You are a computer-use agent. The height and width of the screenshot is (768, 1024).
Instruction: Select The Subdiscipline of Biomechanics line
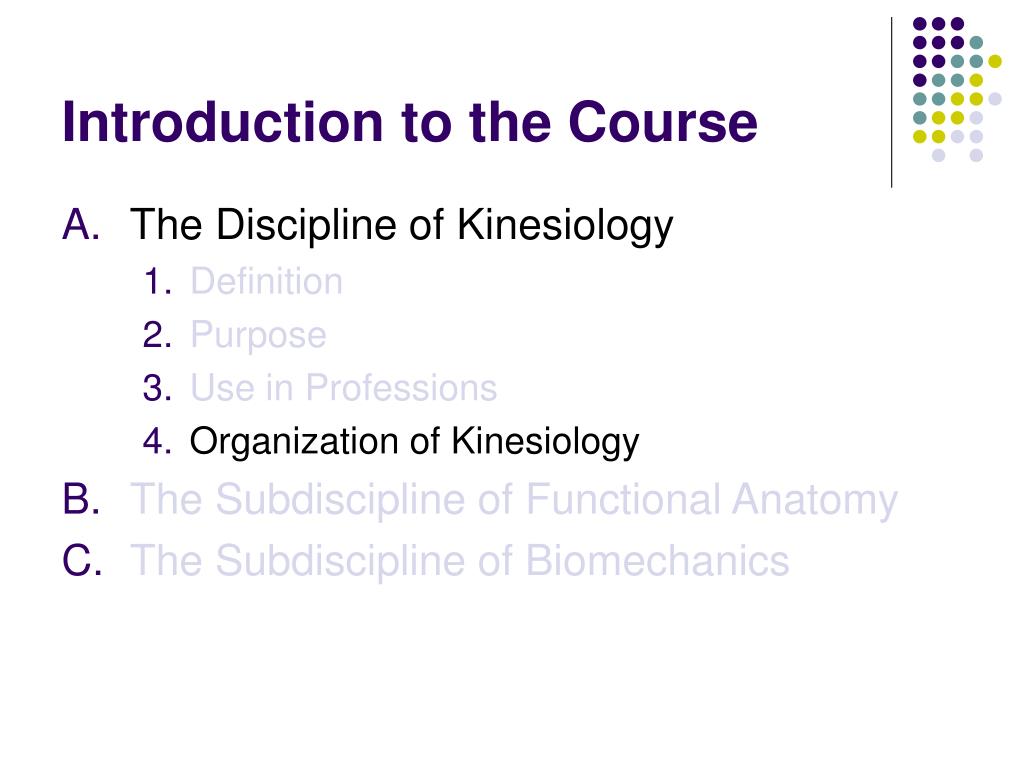click(460, 561)
